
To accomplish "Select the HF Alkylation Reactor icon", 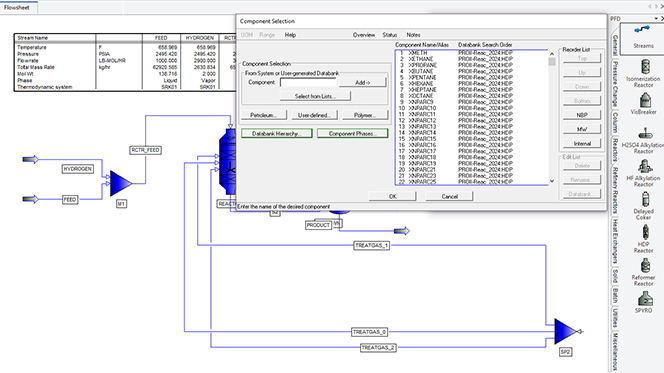I will click(x=645, y=167).
